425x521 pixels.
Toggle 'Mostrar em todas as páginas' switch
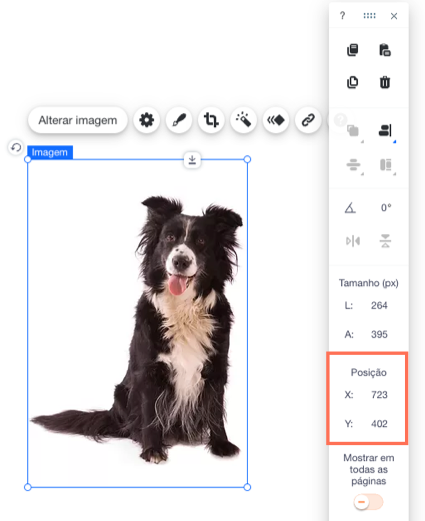click(368, 502)
